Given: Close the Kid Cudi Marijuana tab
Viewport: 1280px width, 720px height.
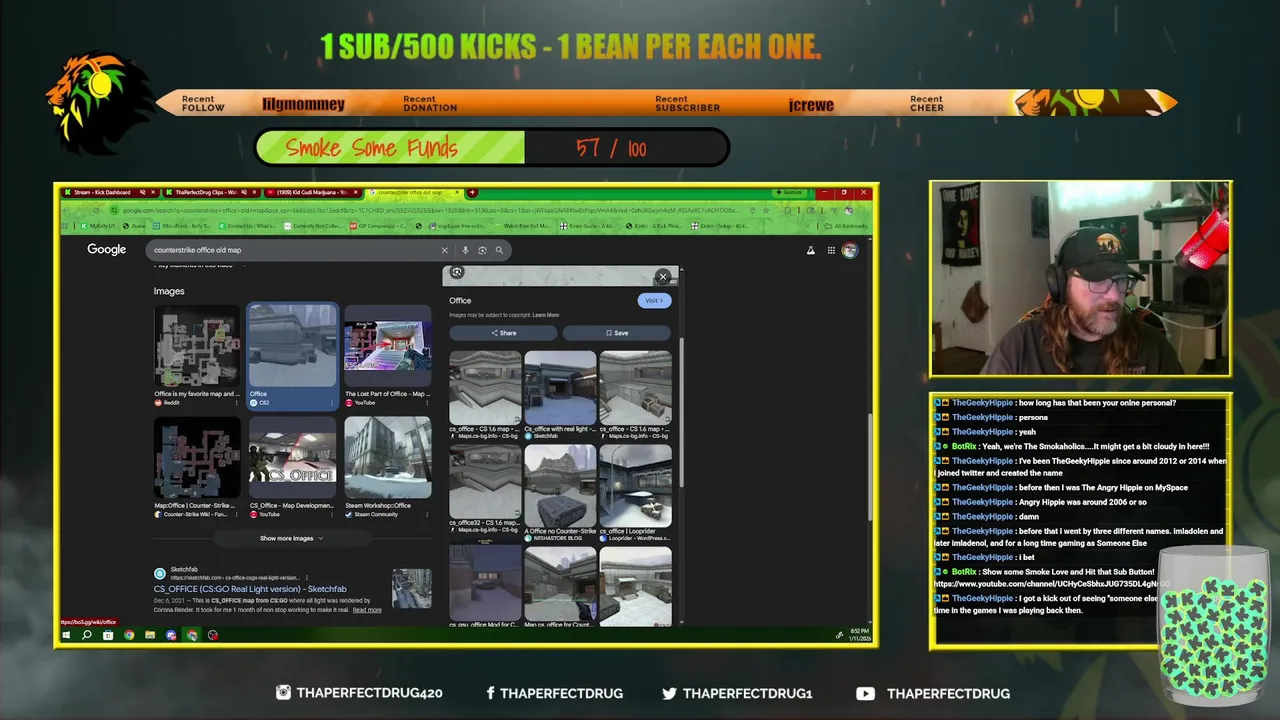Looking at the screenshot, I should pos(358,192).
